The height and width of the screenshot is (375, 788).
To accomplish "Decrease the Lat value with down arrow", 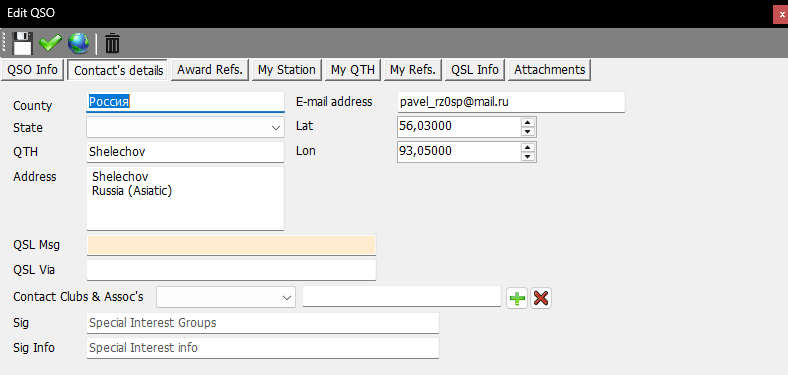I will coord(527,132).
